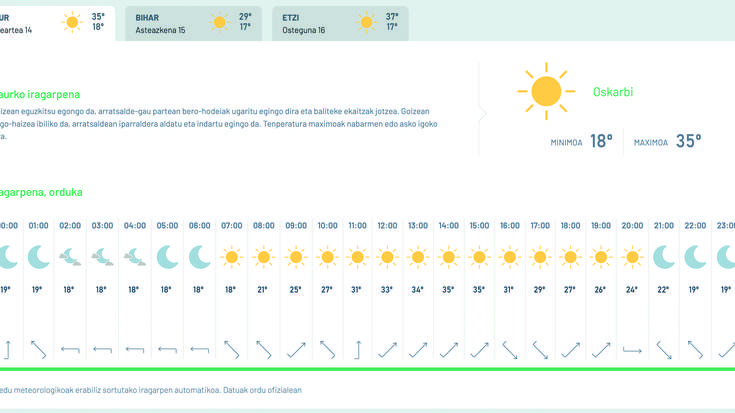Click the large sun icon beside Oskarbi

546,91
